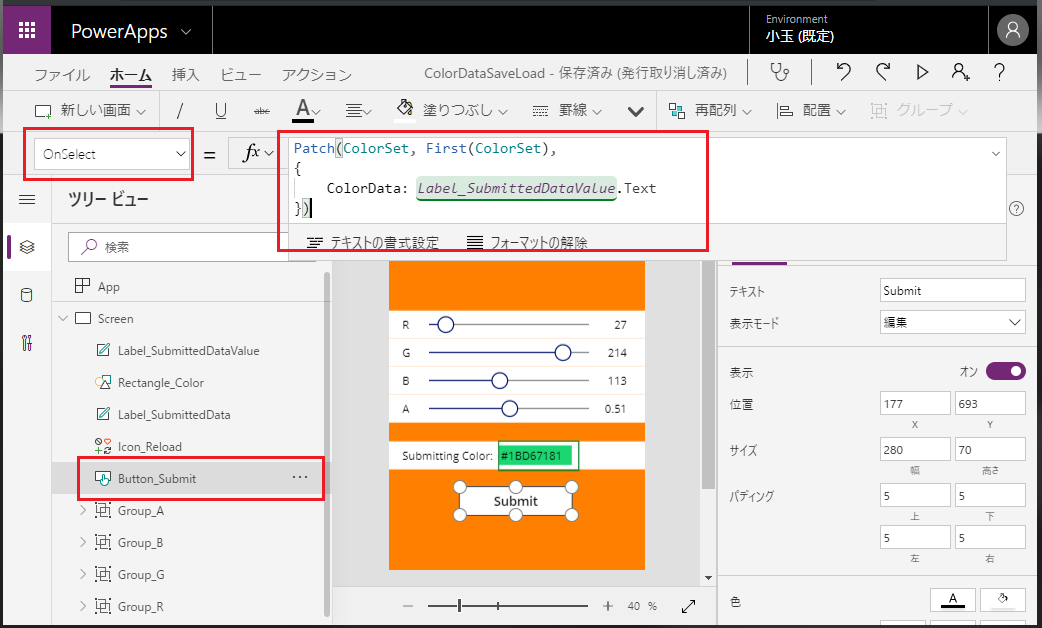Image resolution: width=1042 pixels, height=628 pixels.
Task: Click the help circle beside the formula bar
Action: [x=1016, y=209]
